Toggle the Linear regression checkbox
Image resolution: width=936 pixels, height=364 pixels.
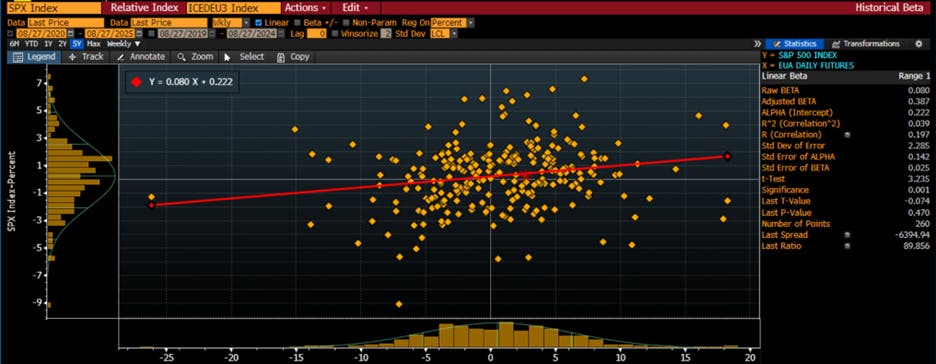tap(258, 23)
